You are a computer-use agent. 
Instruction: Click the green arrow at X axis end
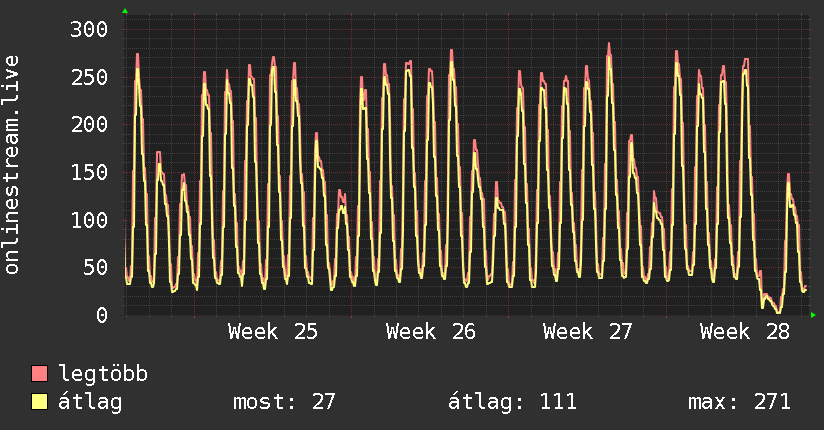point(813,315)
